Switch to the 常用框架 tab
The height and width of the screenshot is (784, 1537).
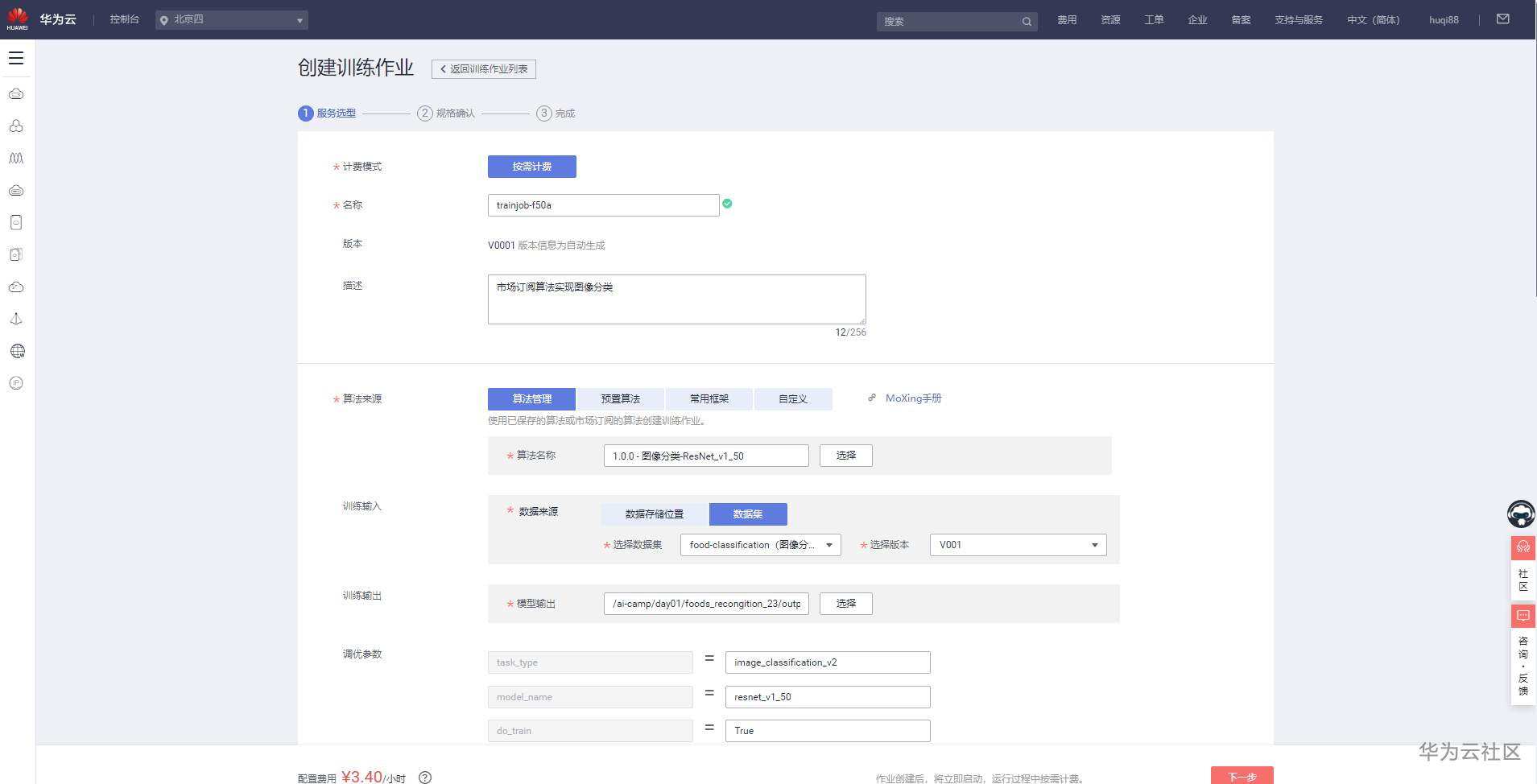709,399
